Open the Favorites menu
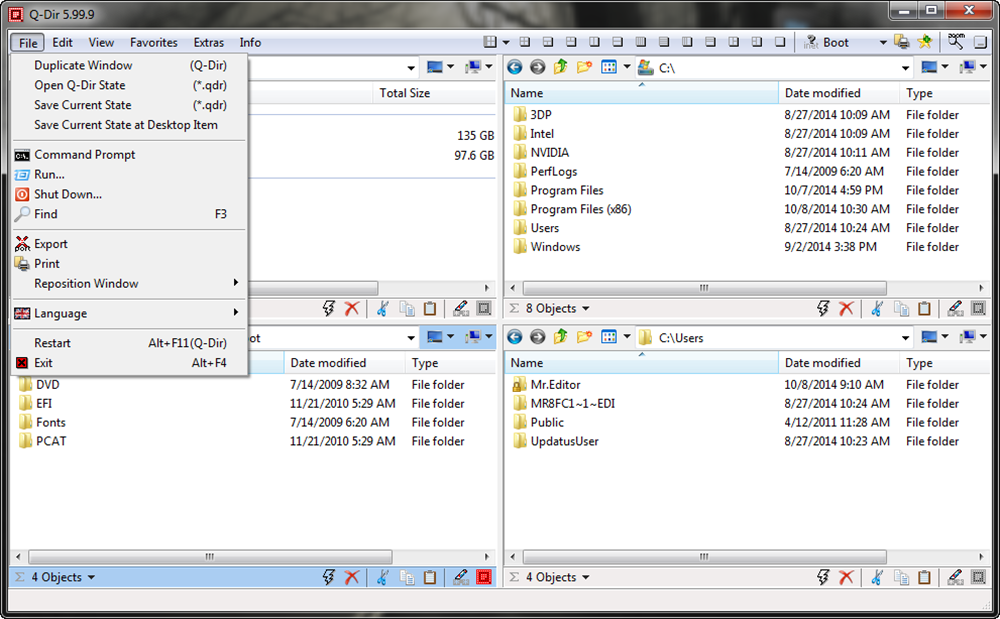 pos(154,43)
